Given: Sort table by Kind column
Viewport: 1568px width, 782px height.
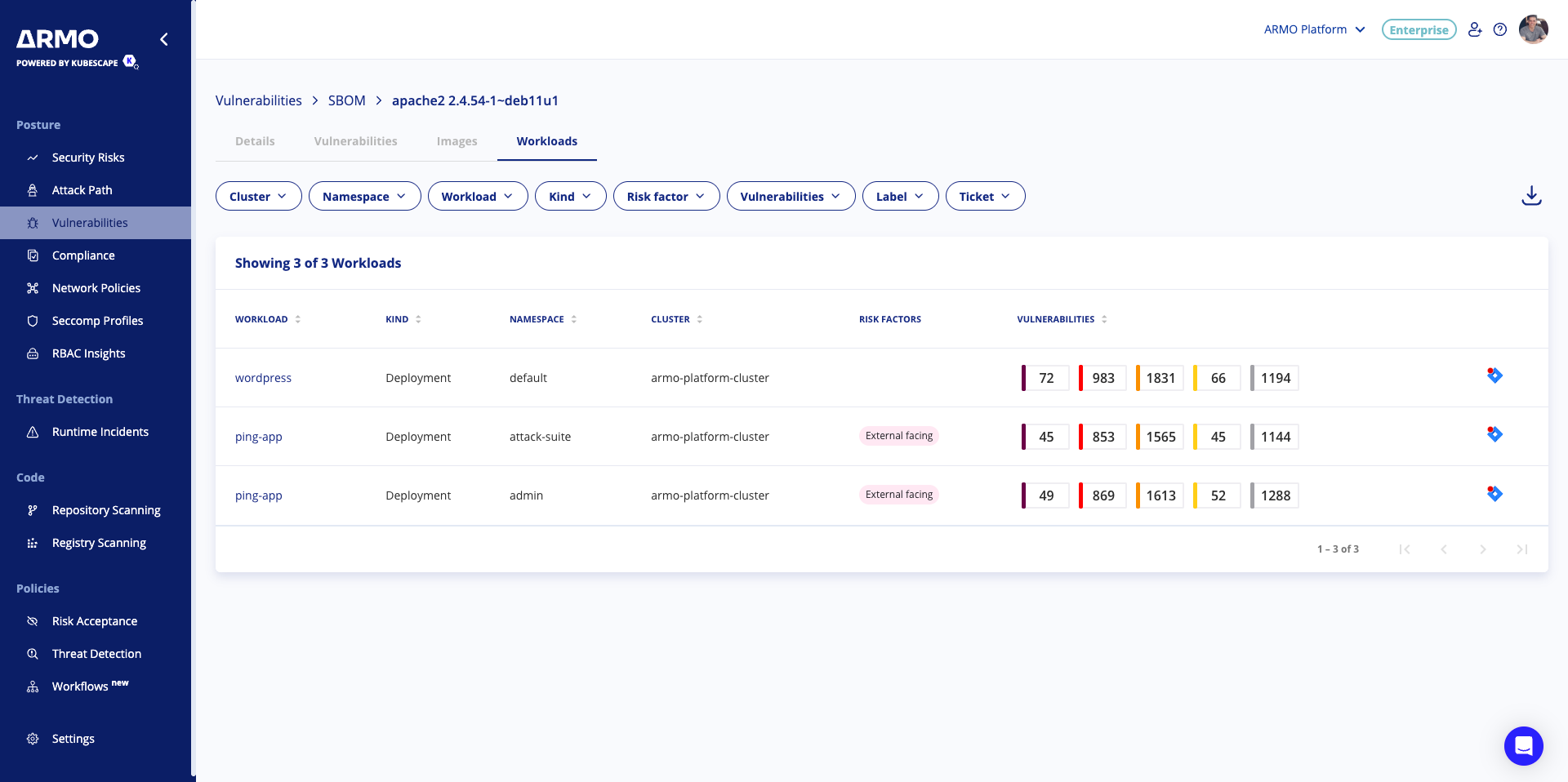Looking at the screenshot, I should click(x=403, y=319).
